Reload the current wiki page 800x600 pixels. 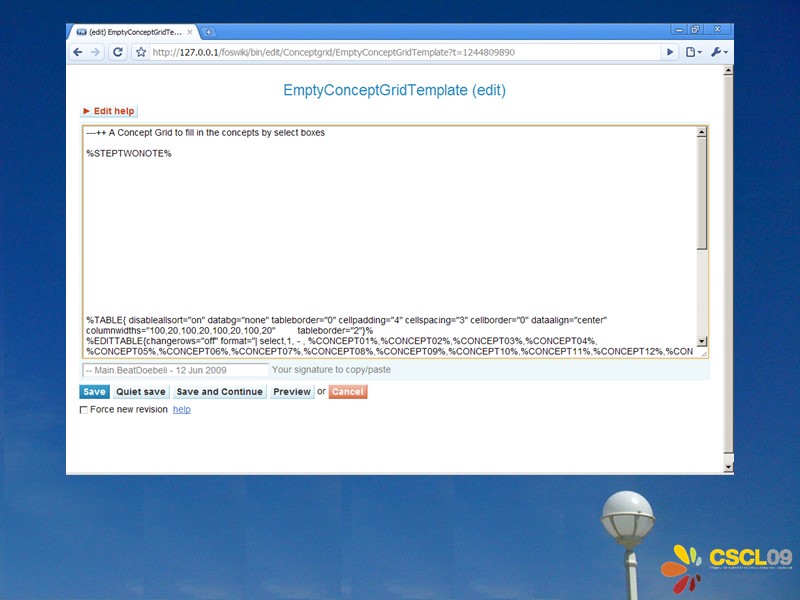tap(118, 51)
